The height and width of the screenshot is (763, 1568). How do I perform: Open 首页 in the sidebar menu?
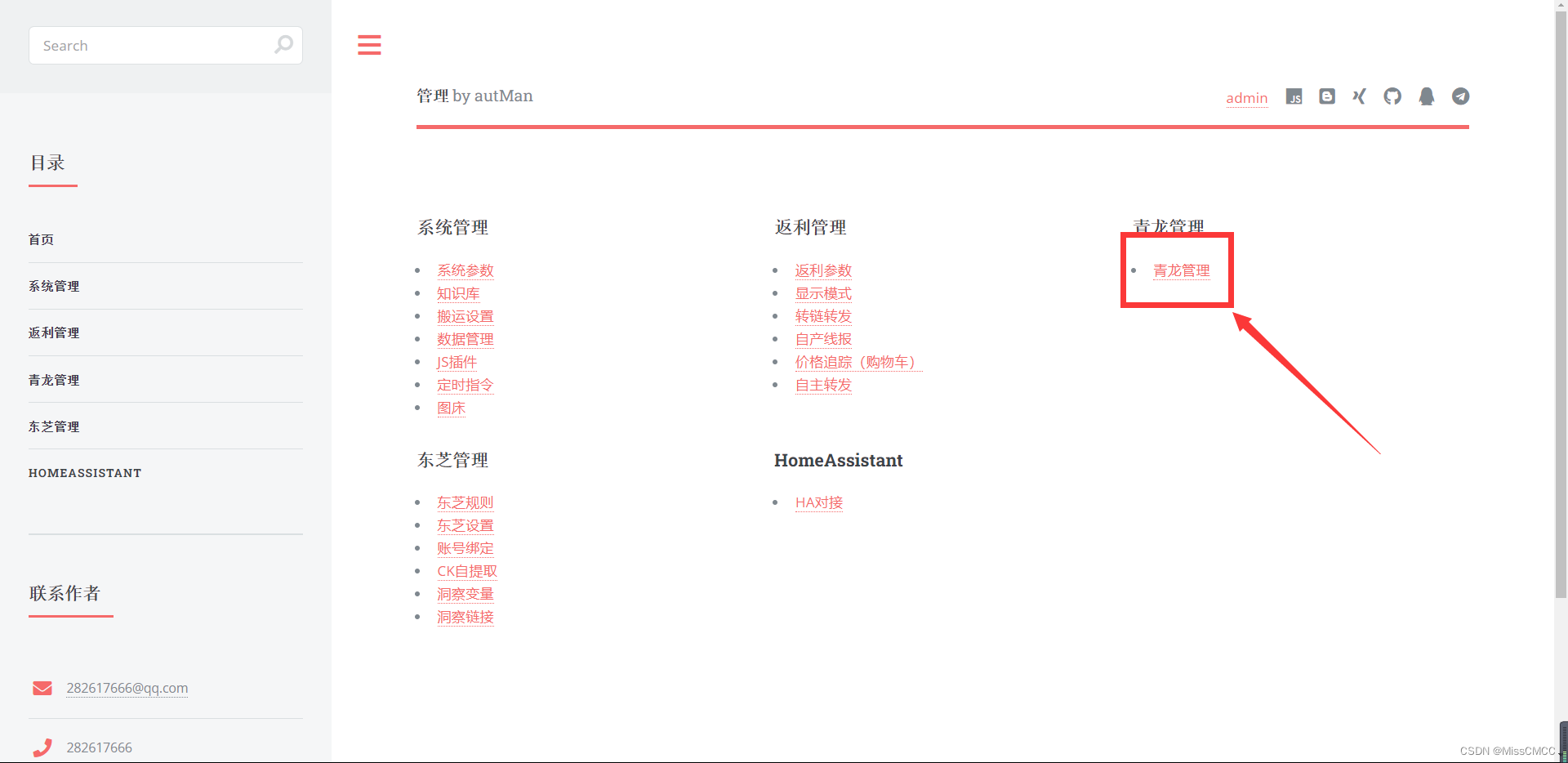[x=42, y=239]
